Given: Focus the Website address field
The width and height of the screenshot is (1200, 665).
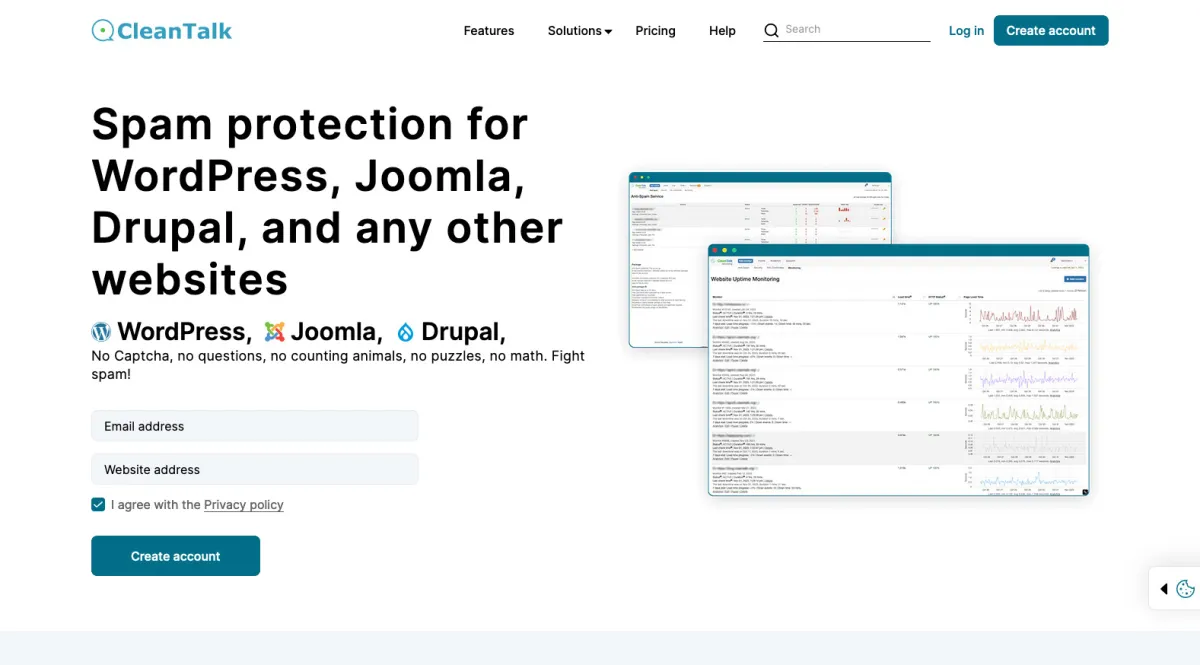Looking at the screenshot, I should click(255, 469).
